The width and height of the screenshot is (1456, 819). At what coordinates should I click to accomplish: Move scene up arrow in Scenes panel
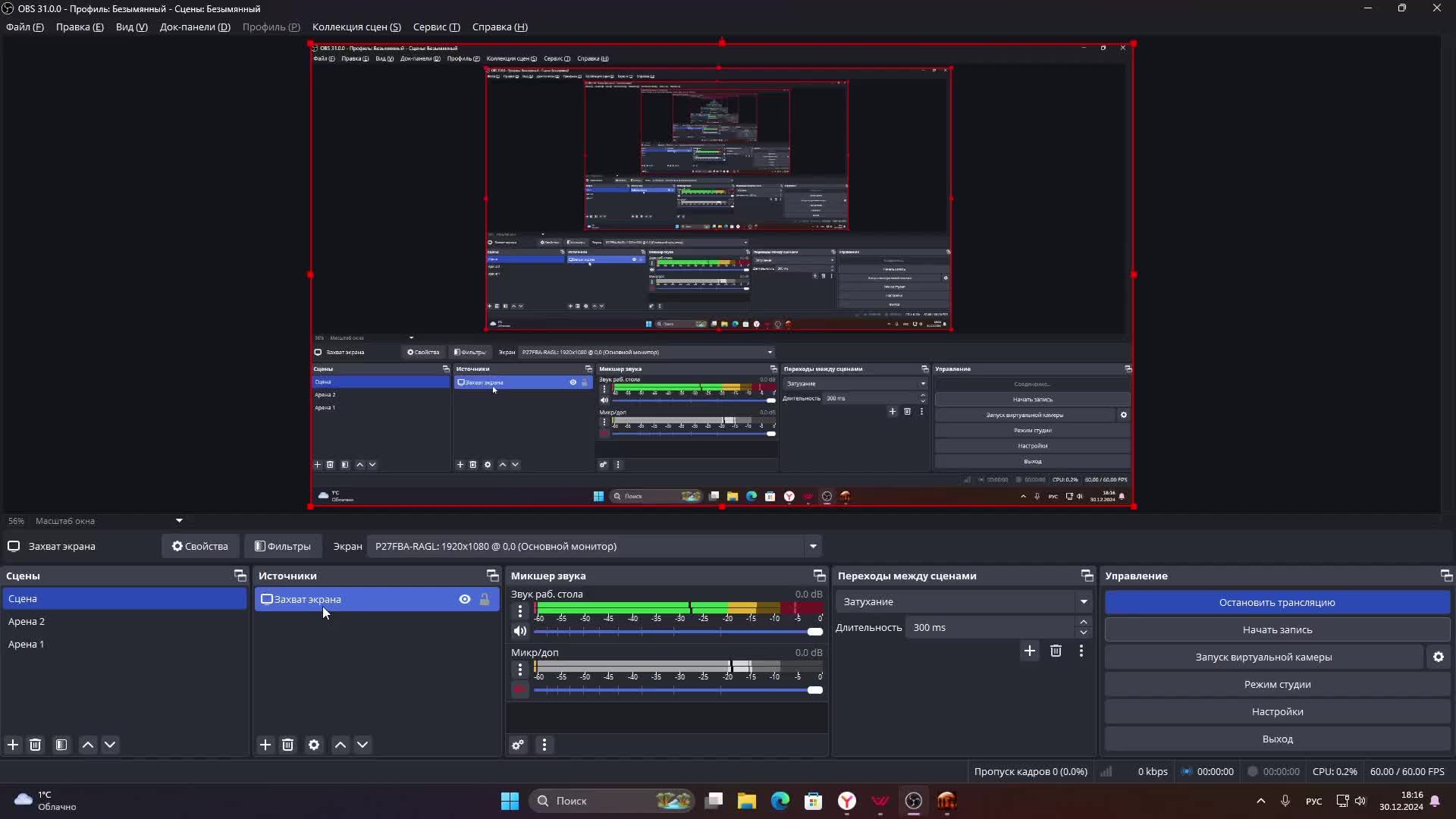pos(88,745)
